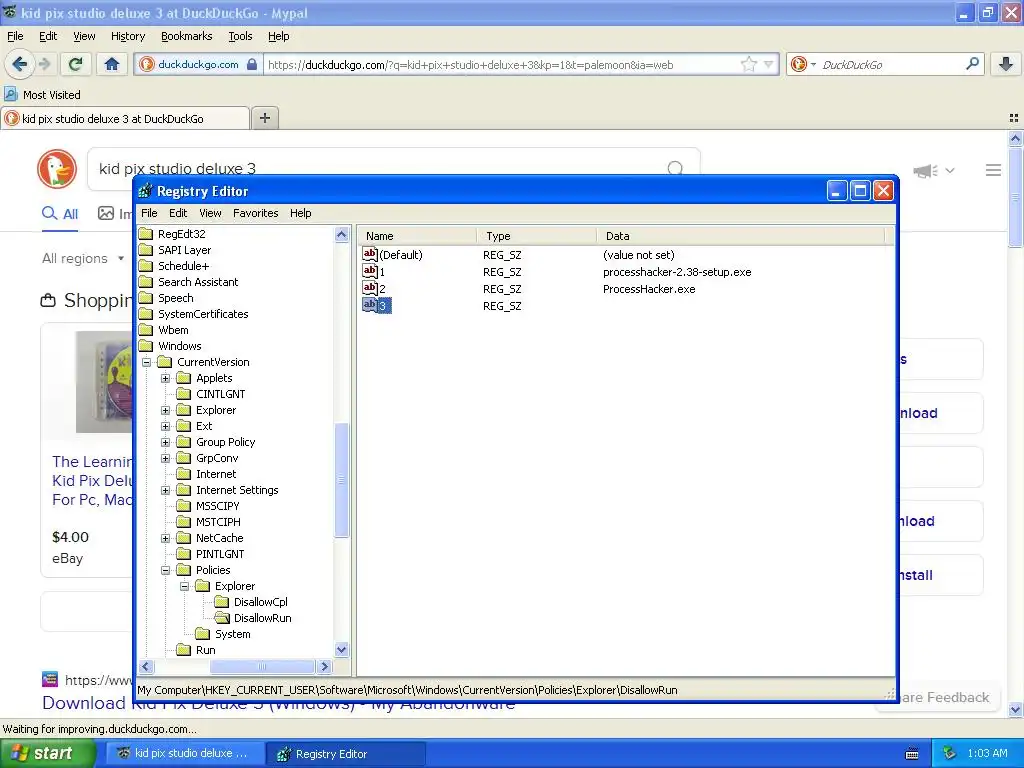Screen dimensions: 1024x768
Task: Open Registry Editor View menu
Action: pos(210,213)
